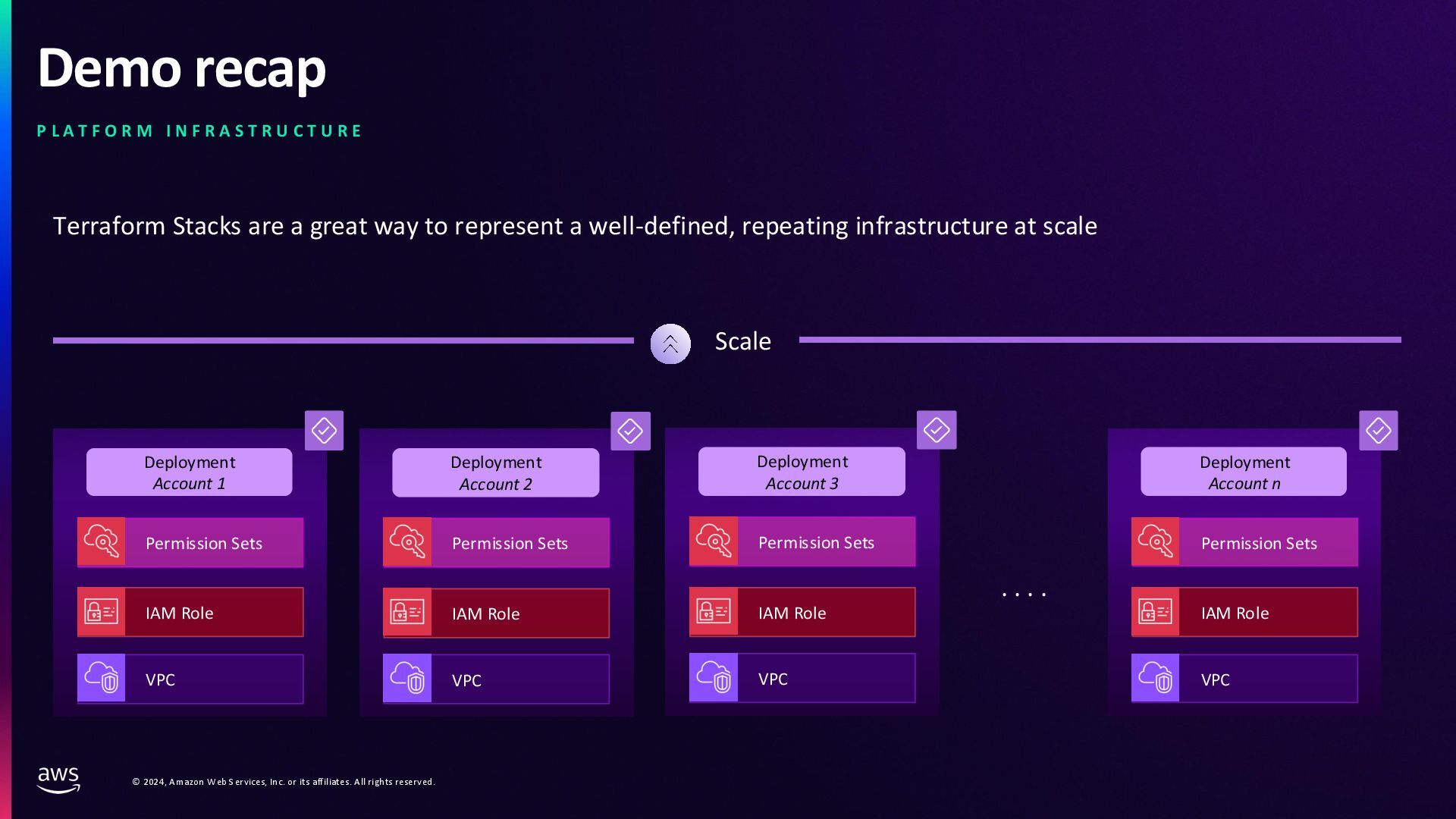Select the Deployment Account 1 label
This screenshot has width=1456, height=819.
190,472
